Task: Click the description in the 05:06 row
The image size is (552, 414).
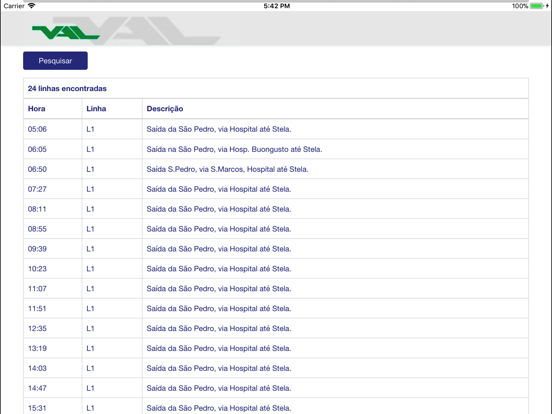Action: click(x=219, y=129)
